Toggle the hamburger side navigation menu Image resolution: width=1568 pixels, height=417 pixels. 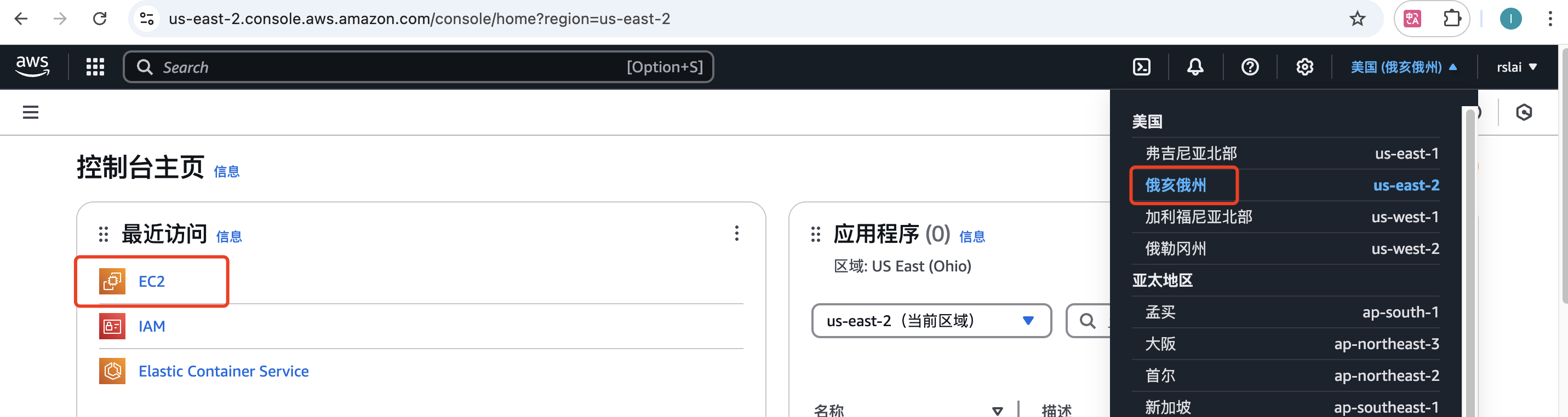point(31,112)
